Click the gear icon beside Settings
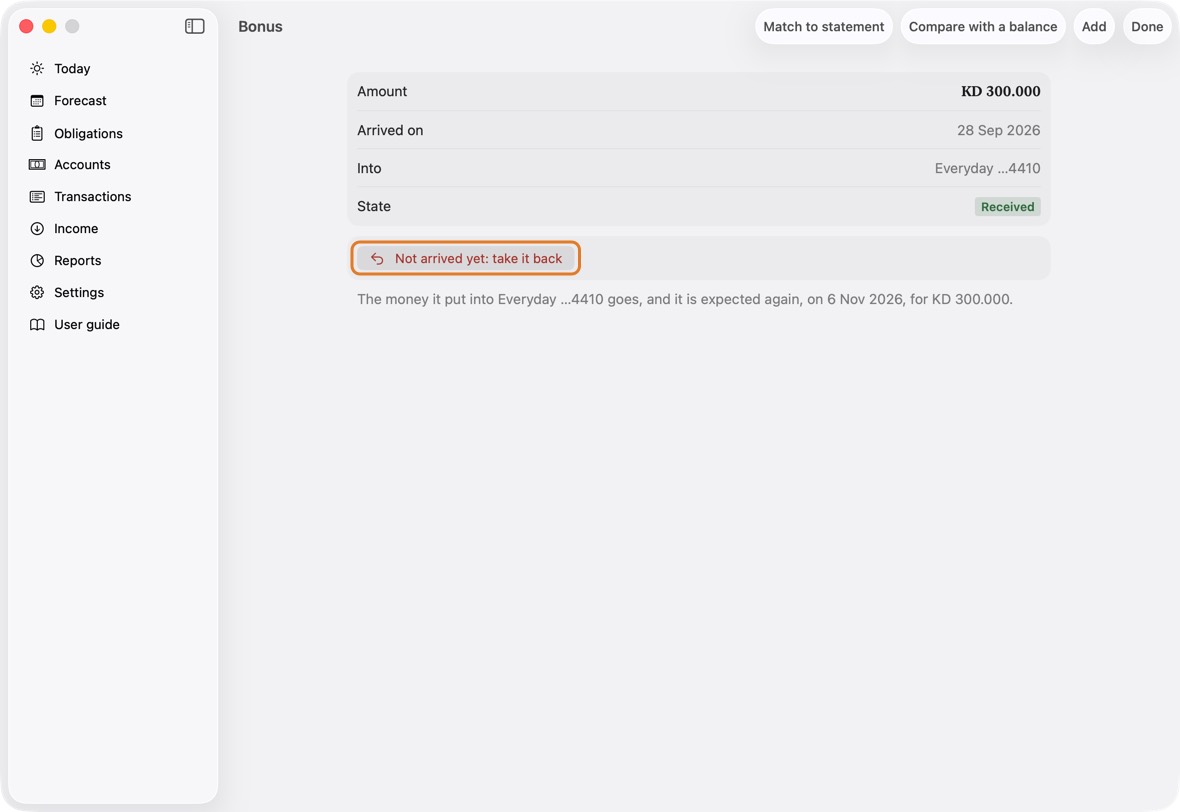 point(37,293)
